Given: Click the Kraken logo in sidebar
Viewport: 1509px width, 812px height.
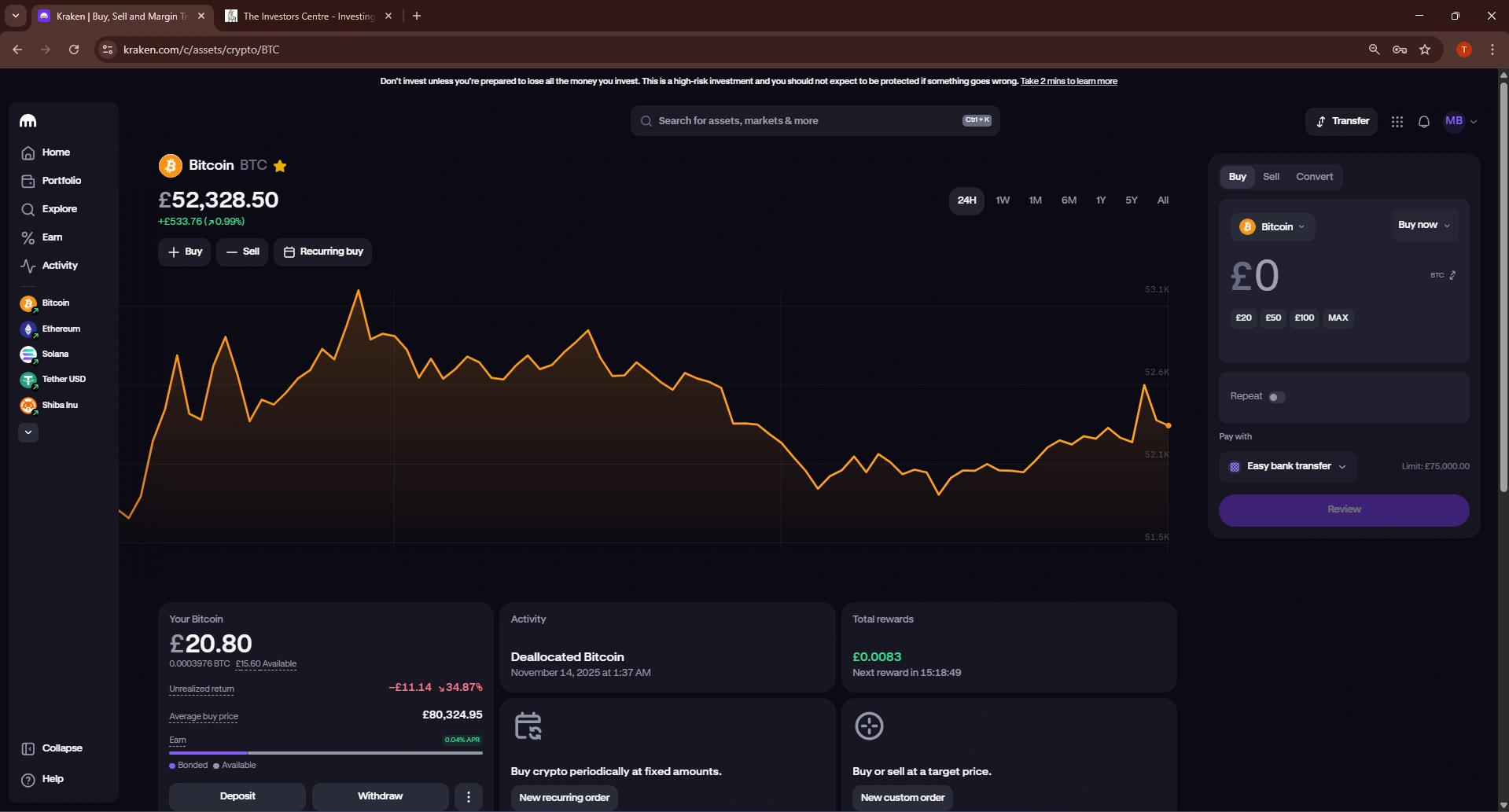Looking at the screenshot, I should (28, 121).
